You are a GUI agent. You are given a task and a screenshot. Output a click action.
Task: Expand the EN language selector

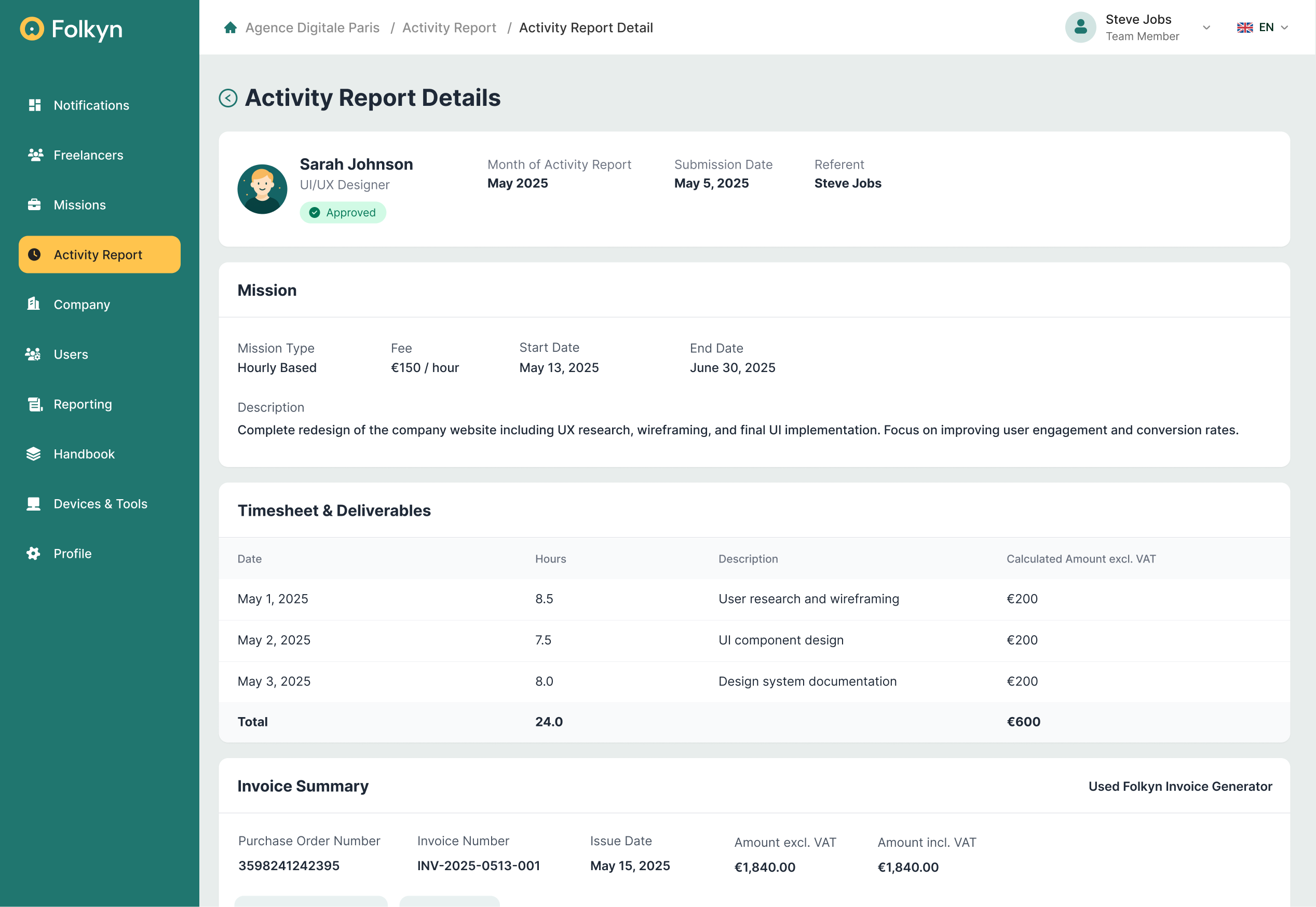1263,26
